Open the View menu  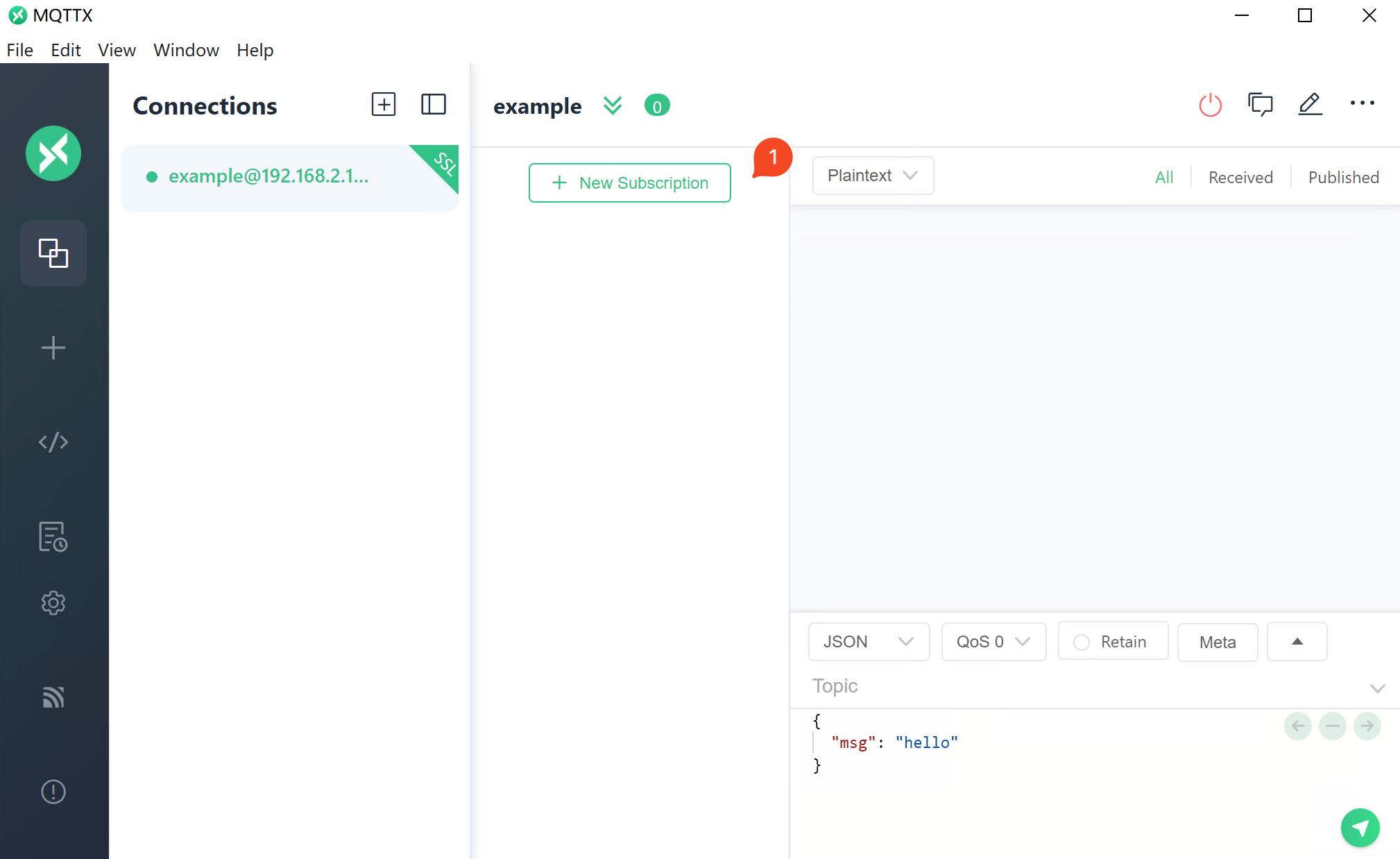(117, 50)
